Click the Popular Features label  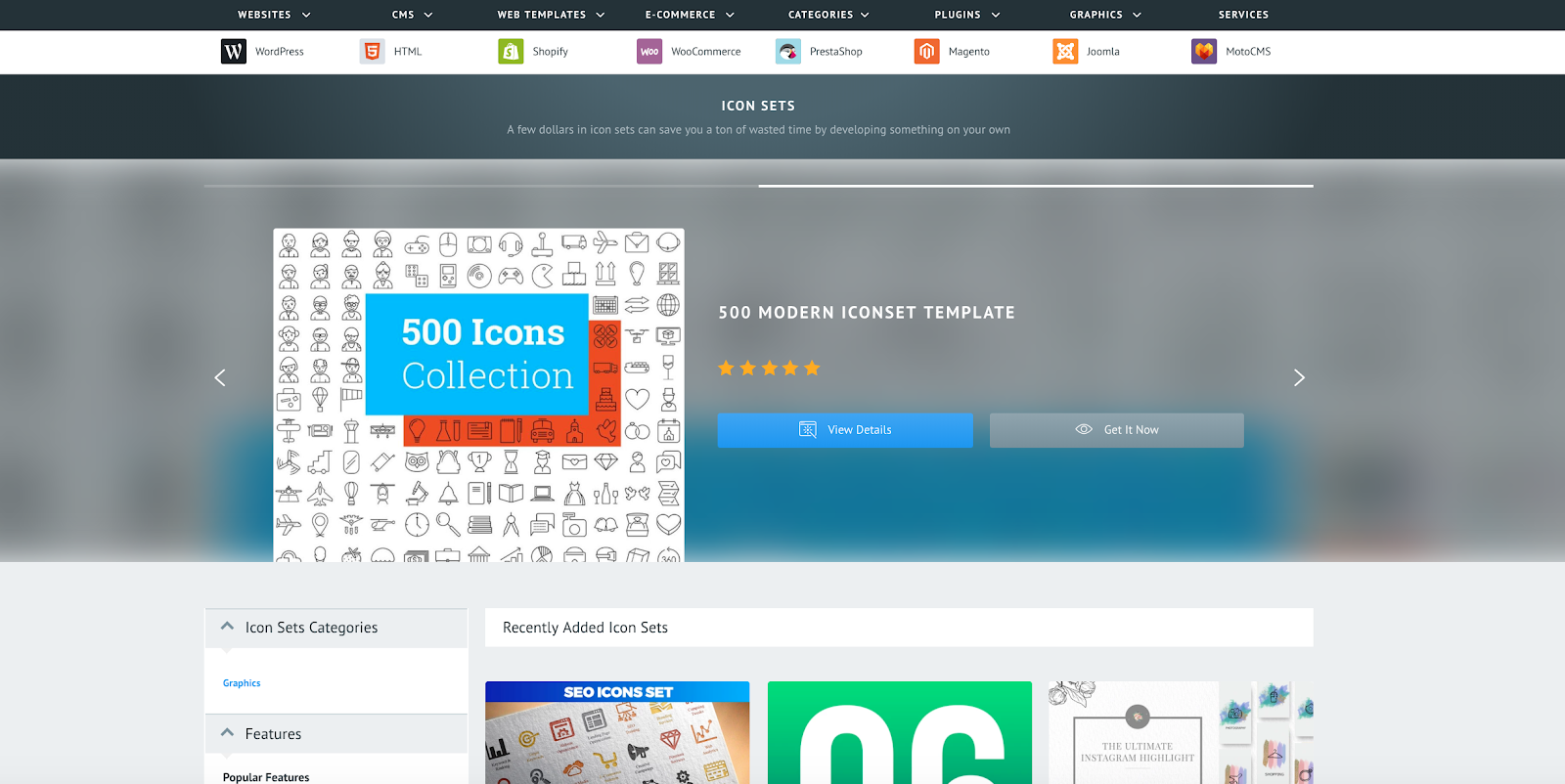click(x=266, y=777)
